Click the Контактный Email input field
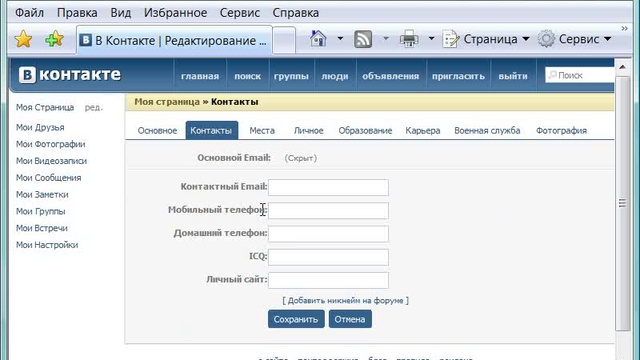This screenshot has width=640, height=360. (x=328, y=187)
